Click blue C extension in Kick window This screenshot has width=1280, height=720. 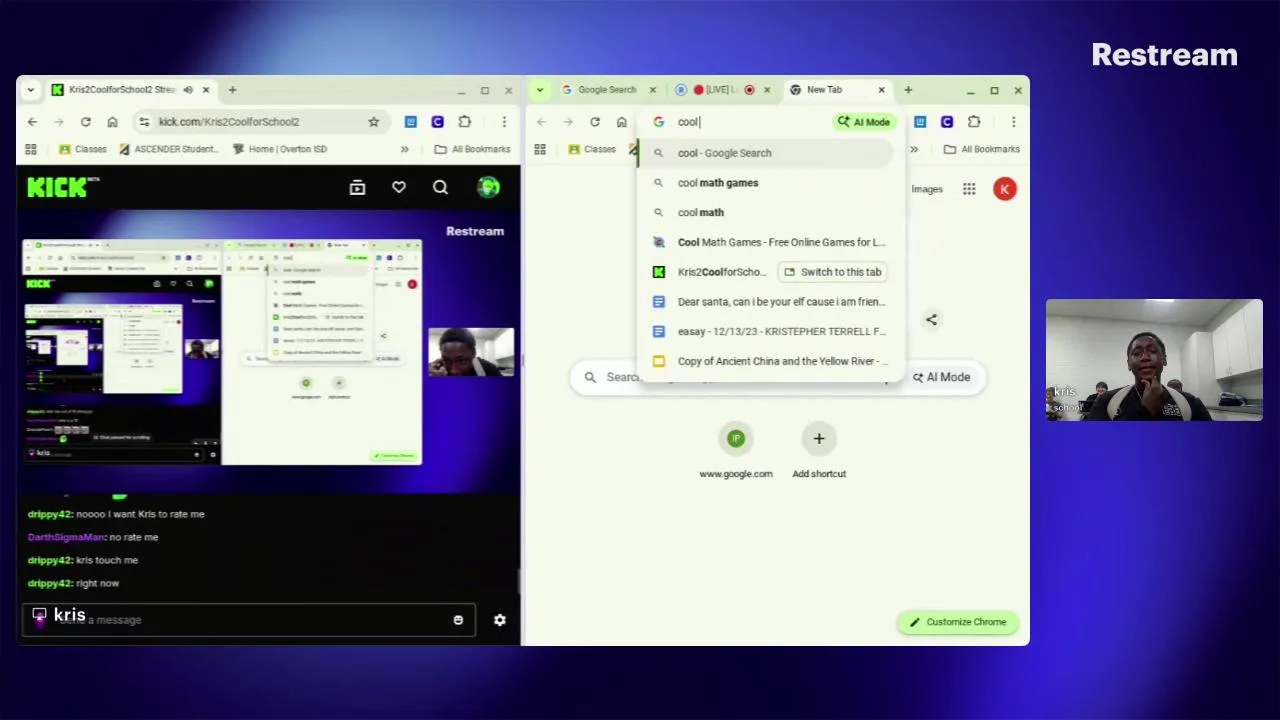pos(437,122)
